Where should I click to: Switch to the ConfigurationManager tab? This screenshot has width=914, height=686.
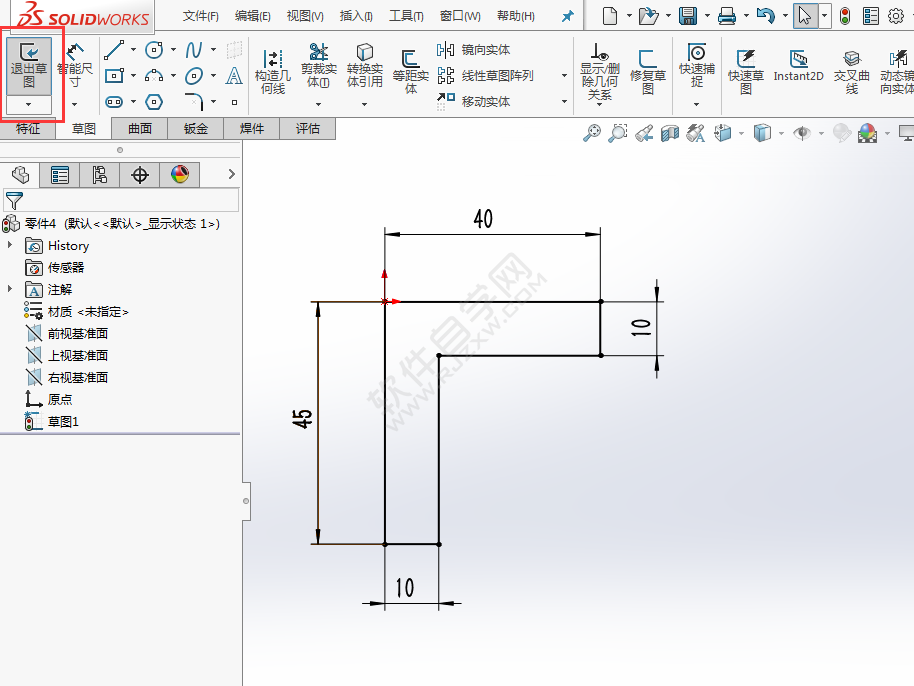point(98,176)
